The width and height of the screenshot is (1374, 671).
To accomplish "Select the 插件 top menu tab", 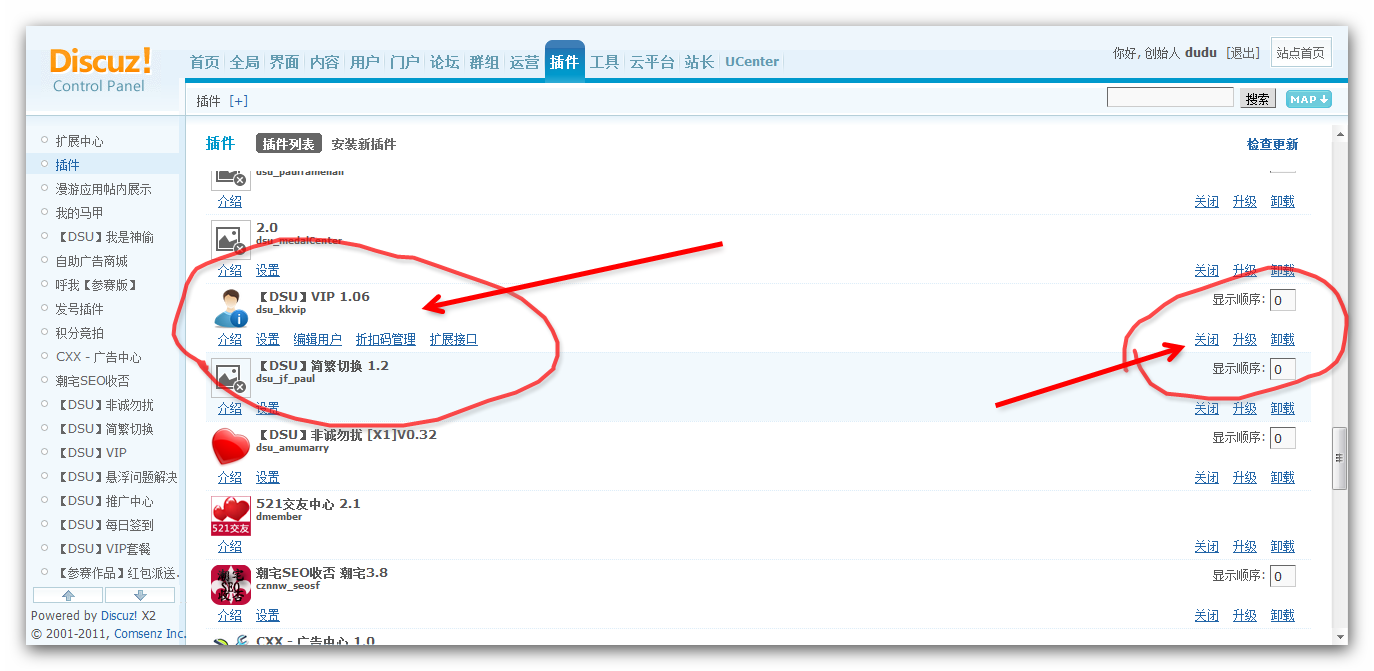I will (x=564, y=61).
